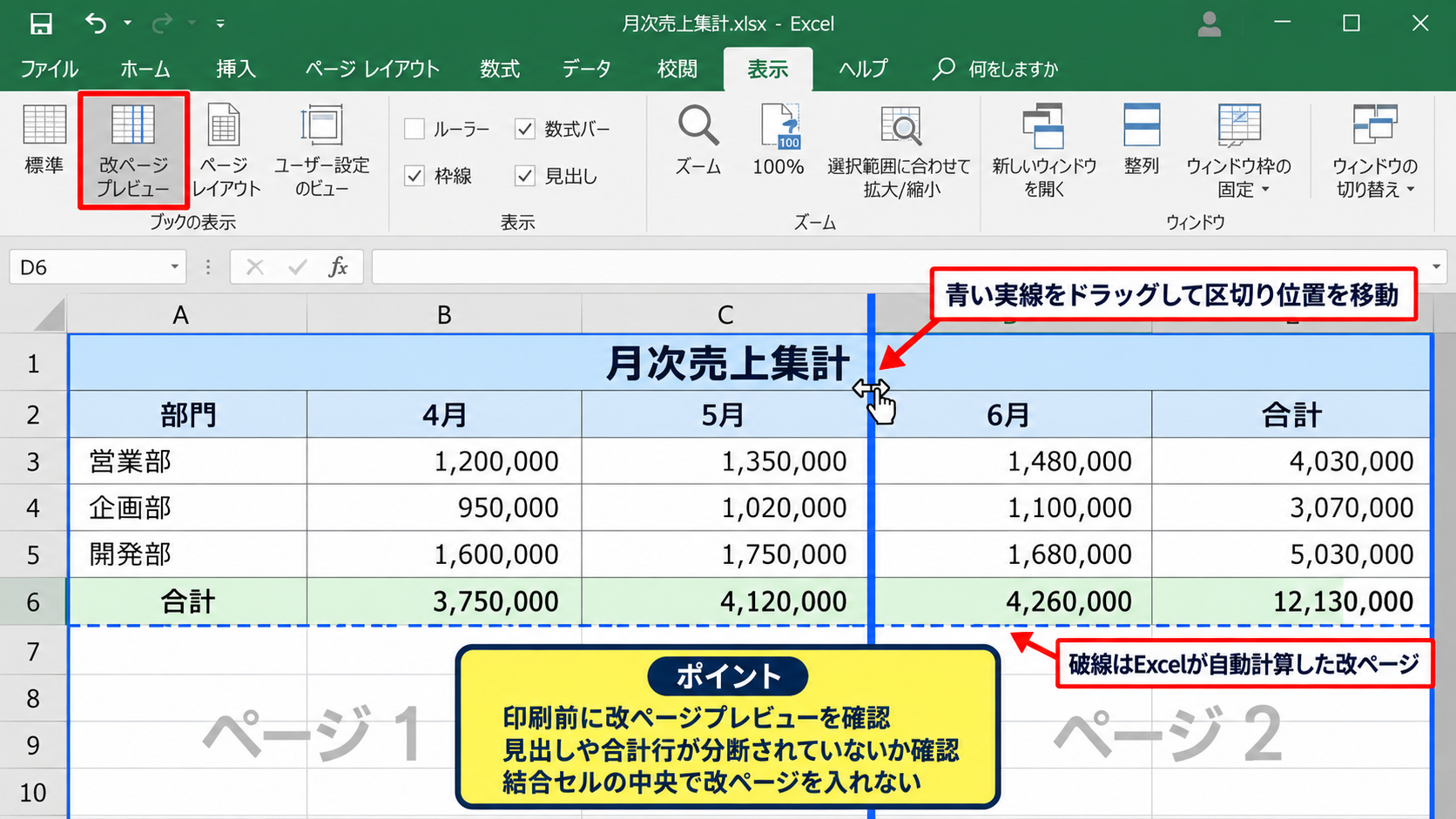Toggle the 見出し checkbox

(x=524, y=176)
